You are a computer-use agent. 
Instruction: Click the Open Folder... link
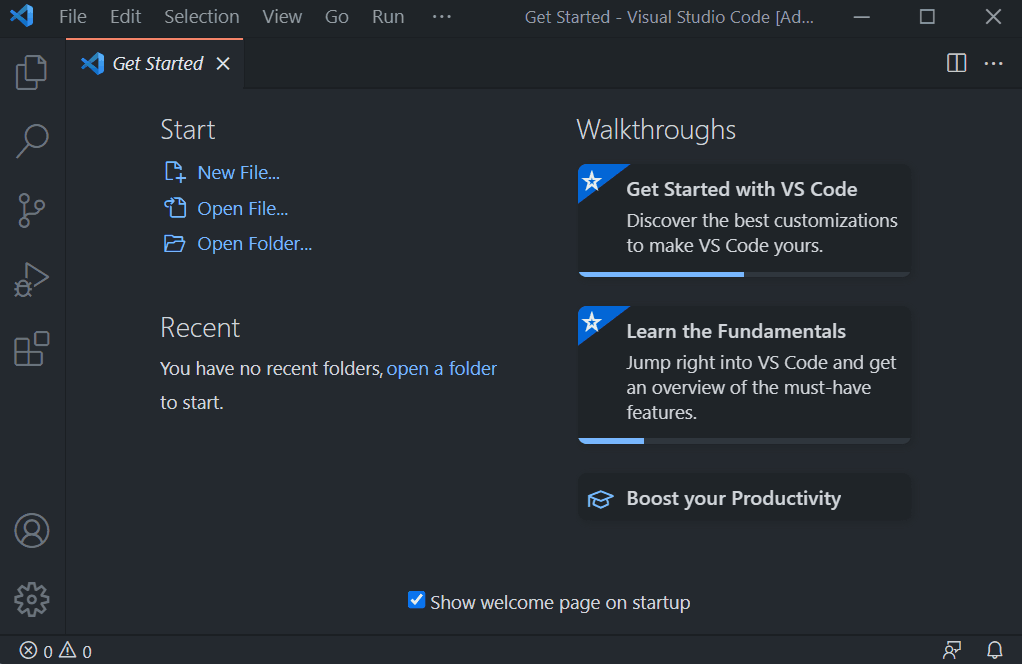click(x=255, y=244)
